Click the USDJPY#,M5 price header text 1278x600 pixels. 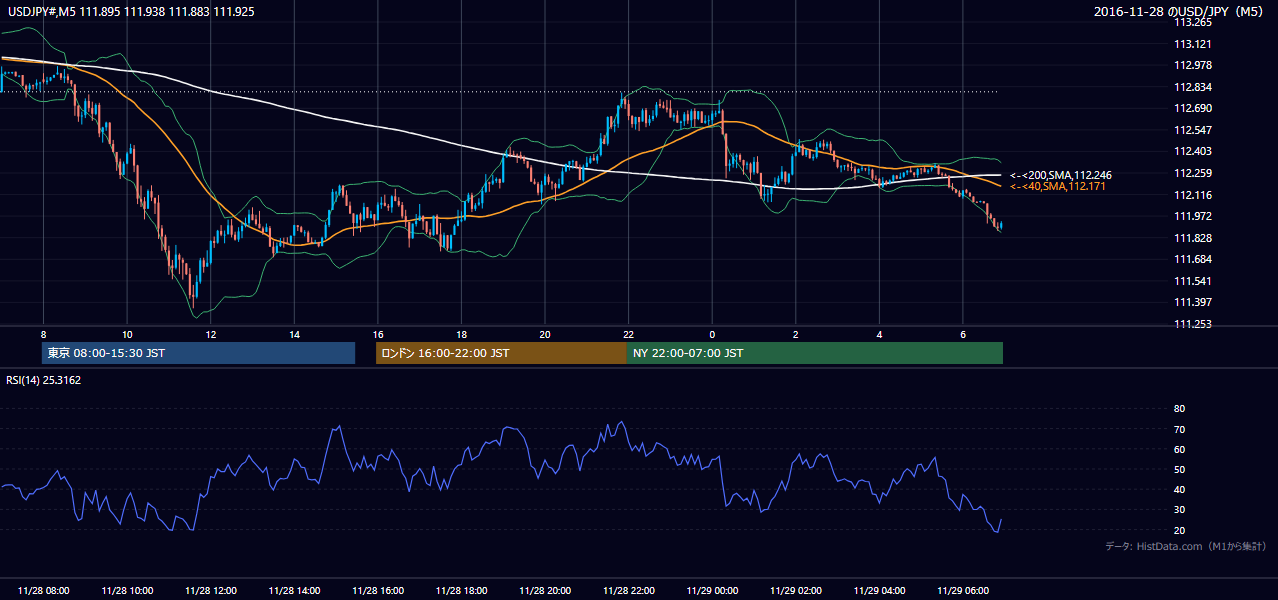tap(130, 12)
